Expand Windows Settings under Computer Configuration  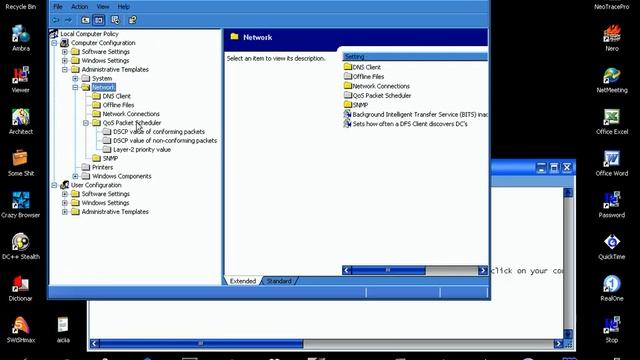tap(65, 61)
